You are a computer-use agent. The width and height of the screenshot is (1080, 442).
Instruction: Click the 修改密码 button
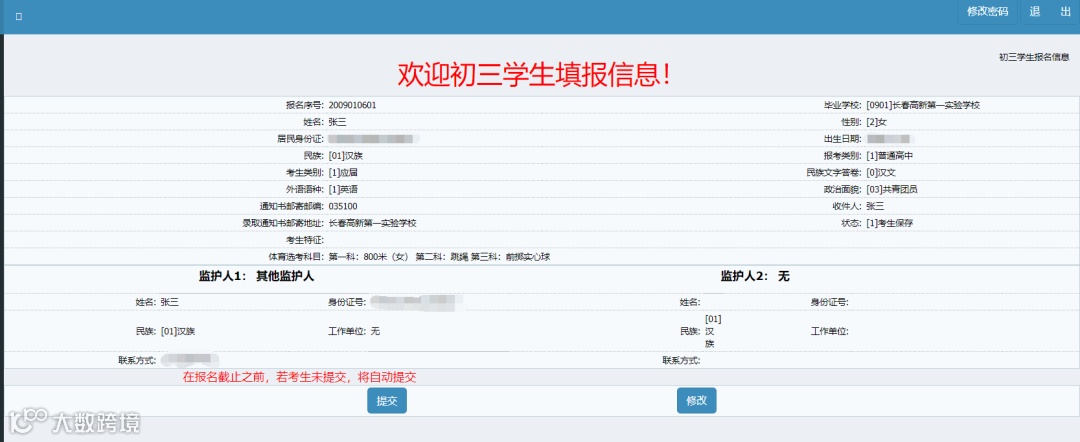[x=988, y=12]
